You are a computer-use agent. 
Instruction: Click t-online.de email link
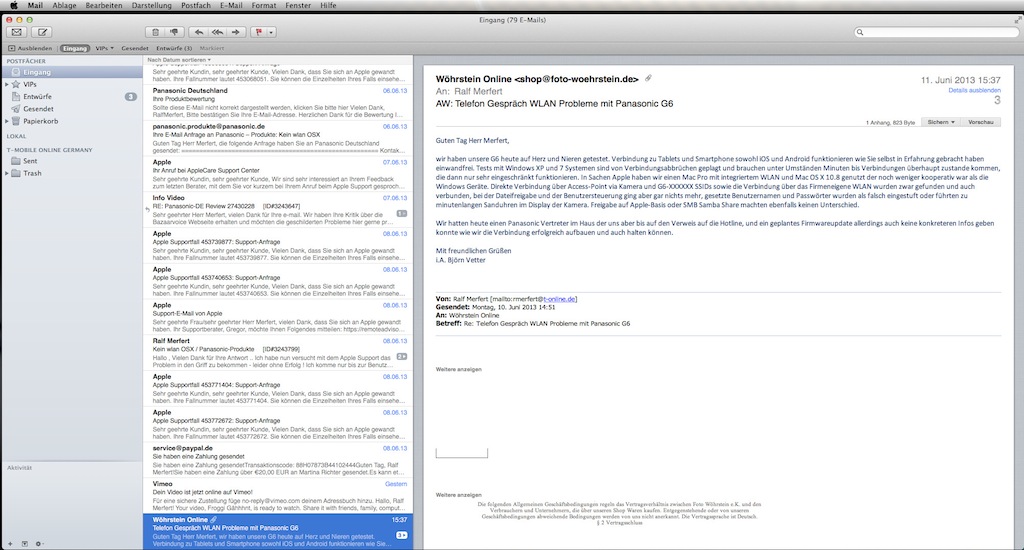(560, 299)
